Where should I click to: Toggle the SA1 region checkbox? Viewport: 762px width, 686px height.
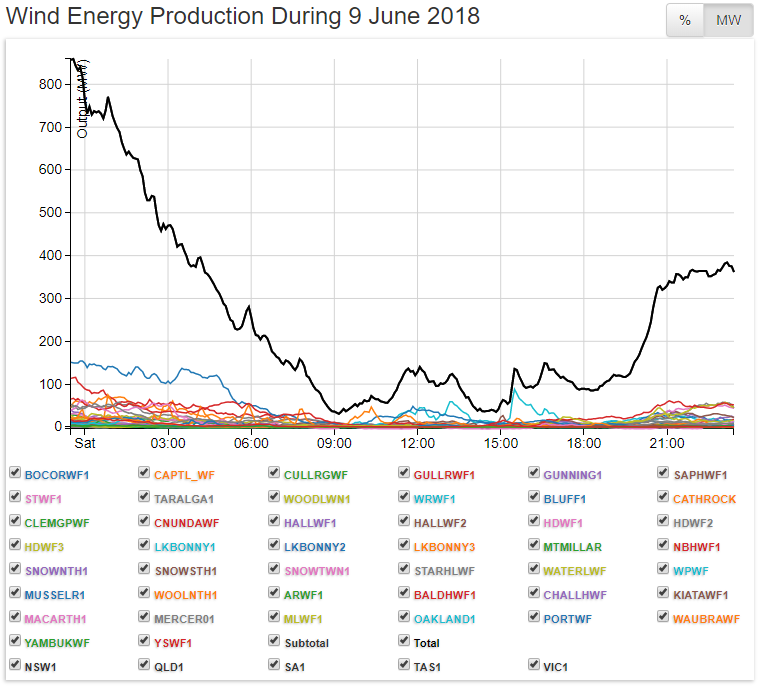pyautogui.click(x=274, y=664)
